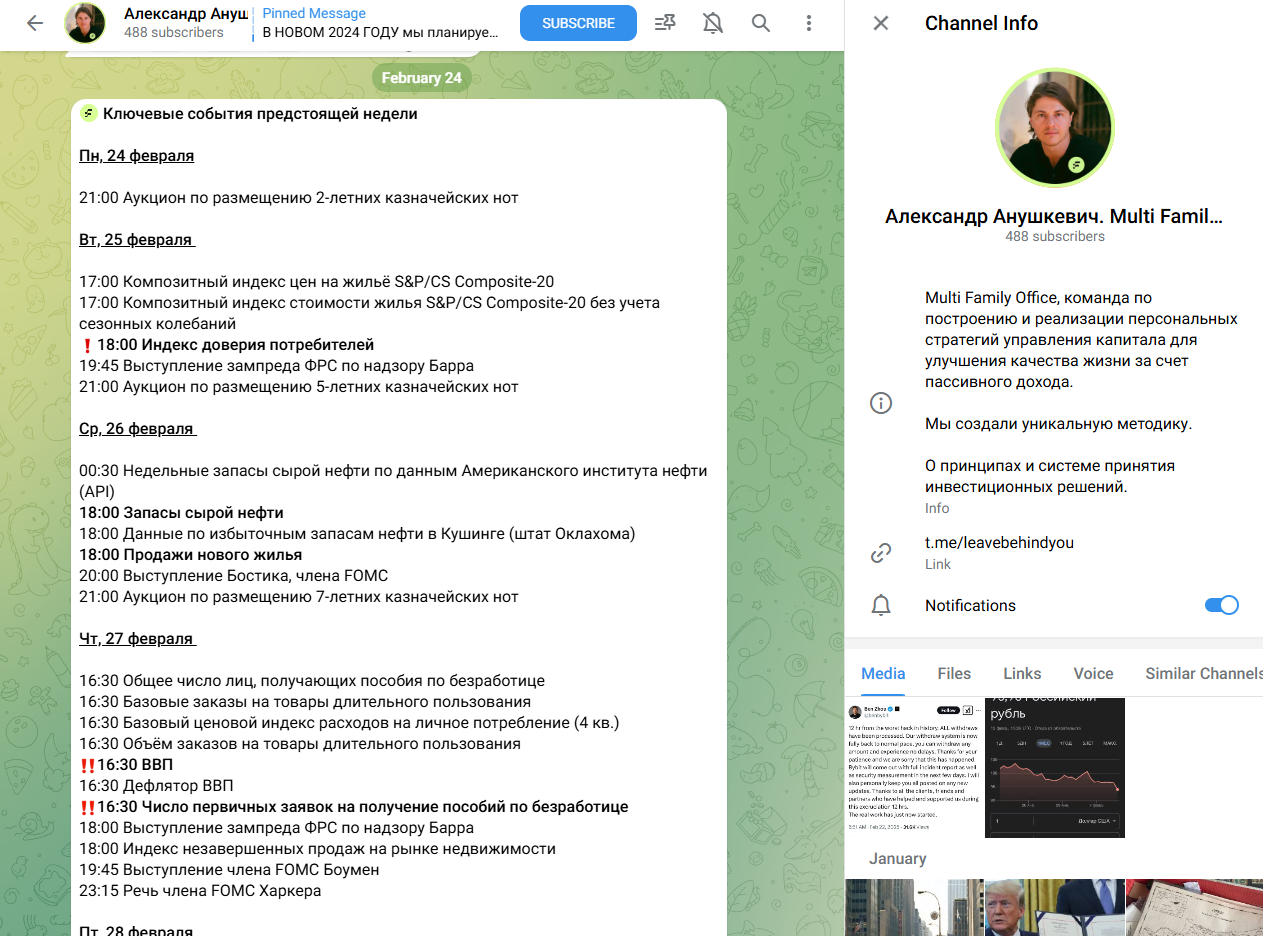Search in the channel using the magnifier
1263x936 pixels.
tap(761, 23)
